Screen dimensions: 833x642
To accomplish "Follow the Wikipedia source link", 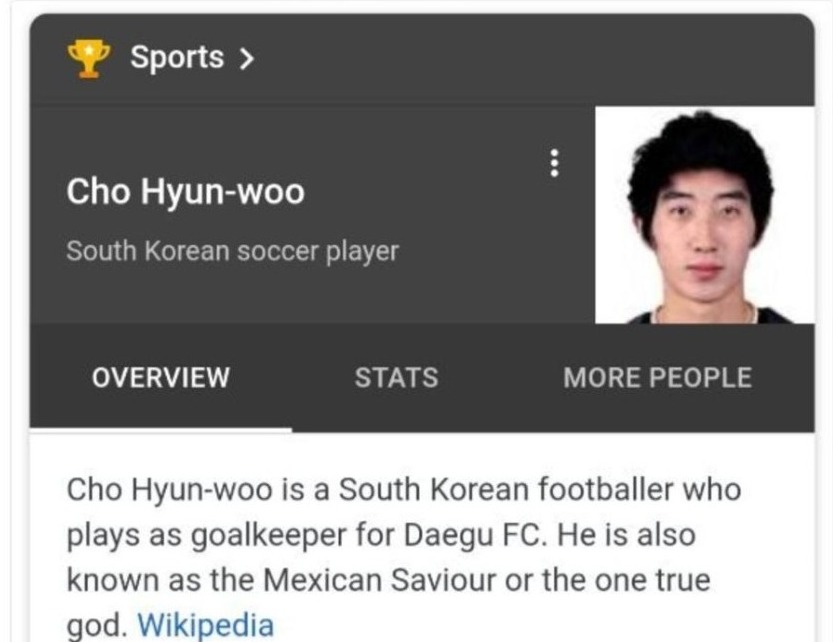I will [x=206, y=625].
